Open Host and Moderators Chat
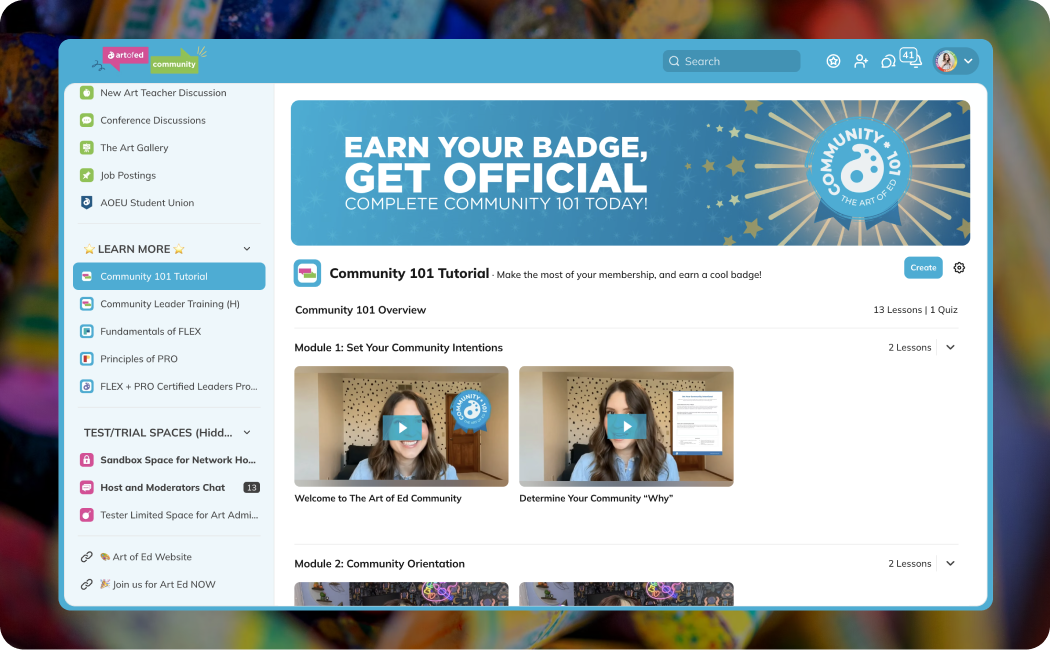Image resolution: width=1050 pixels, height=650 pixels. 163,487
